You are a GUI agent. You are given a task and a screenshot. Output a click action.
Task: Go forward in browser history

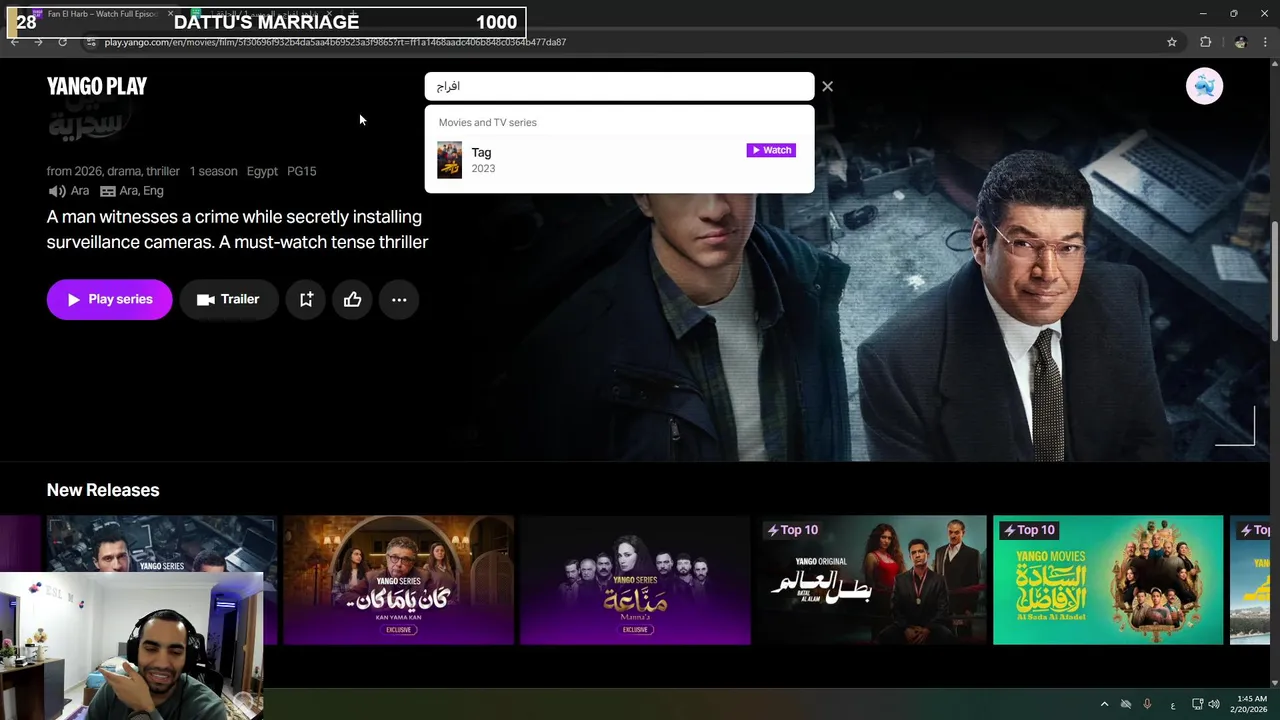38,42
